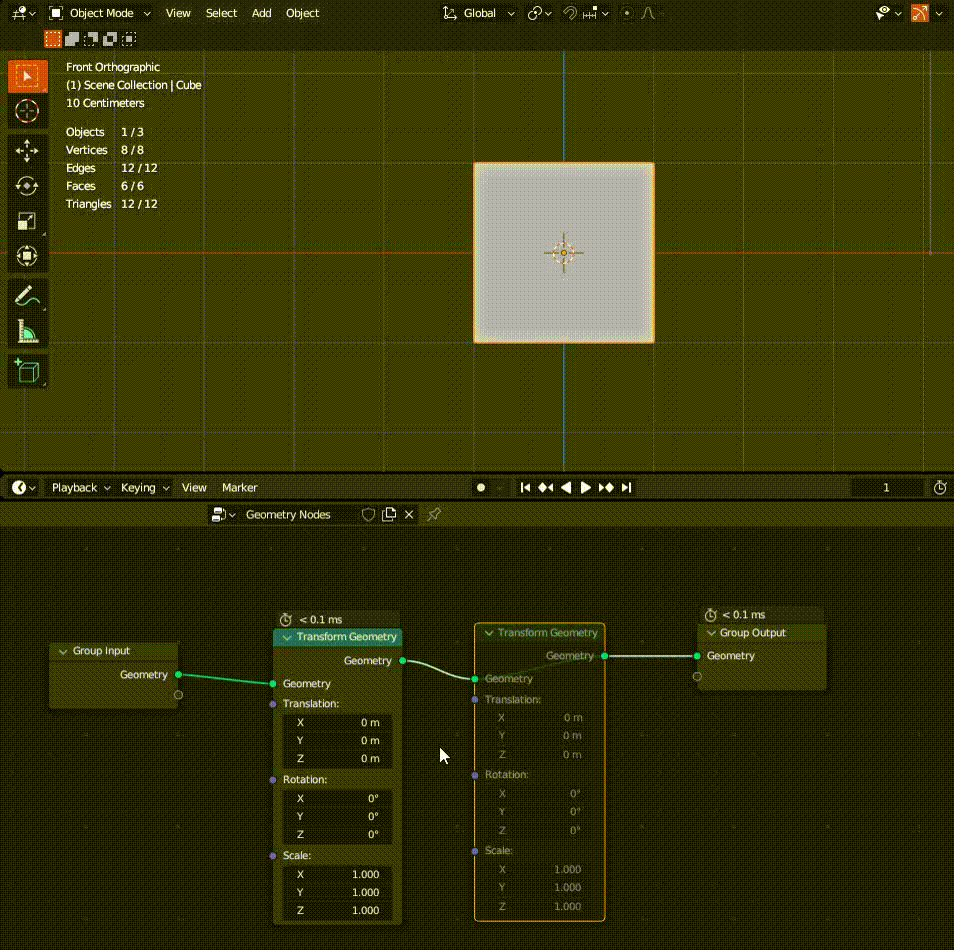The height and width of the screenshot is (950, 954).
Task: Open the pivot point dropdown
Action: click(539, 13)
